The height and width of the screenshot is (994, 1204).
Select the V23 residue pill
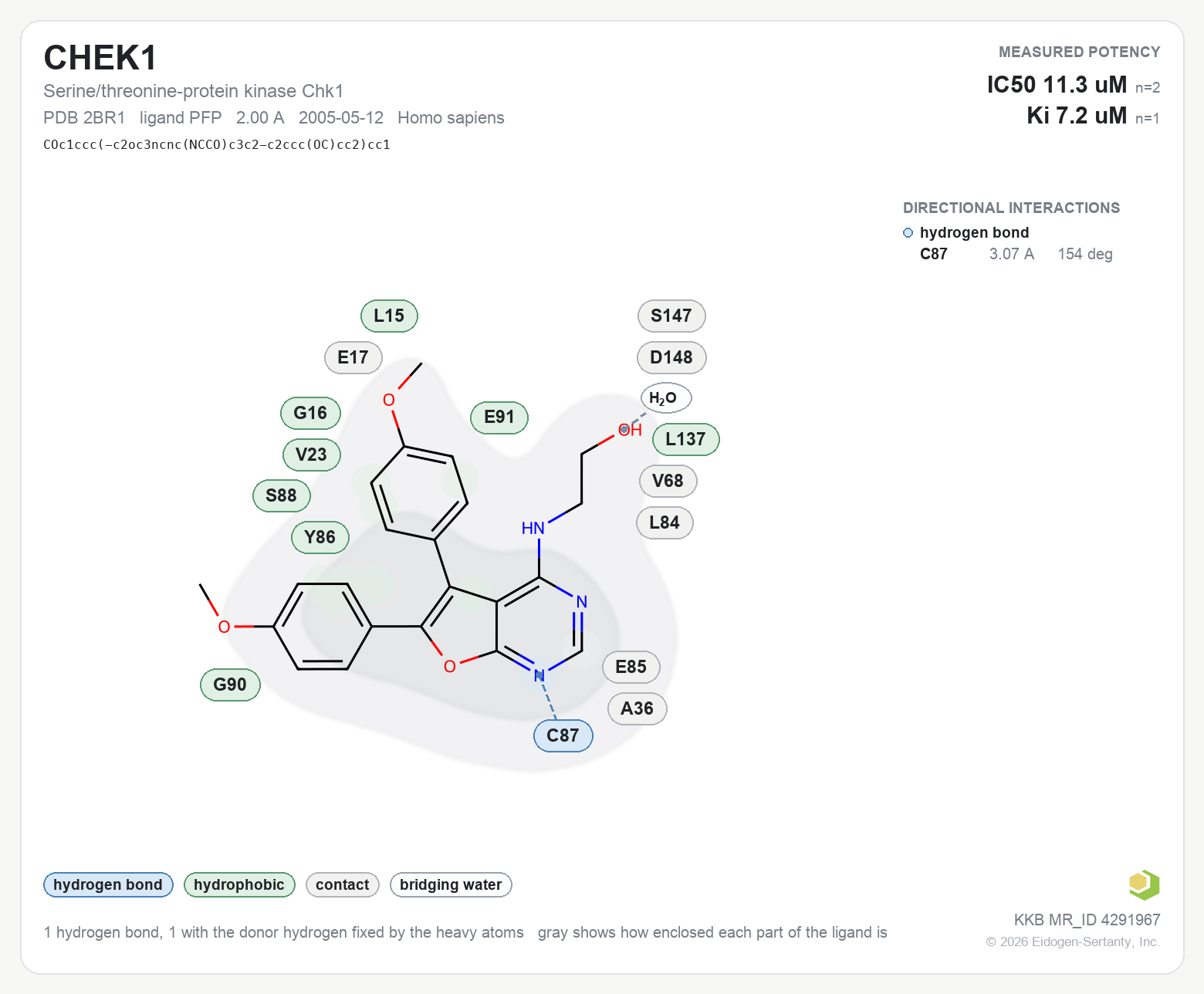[x=312, y=455]
